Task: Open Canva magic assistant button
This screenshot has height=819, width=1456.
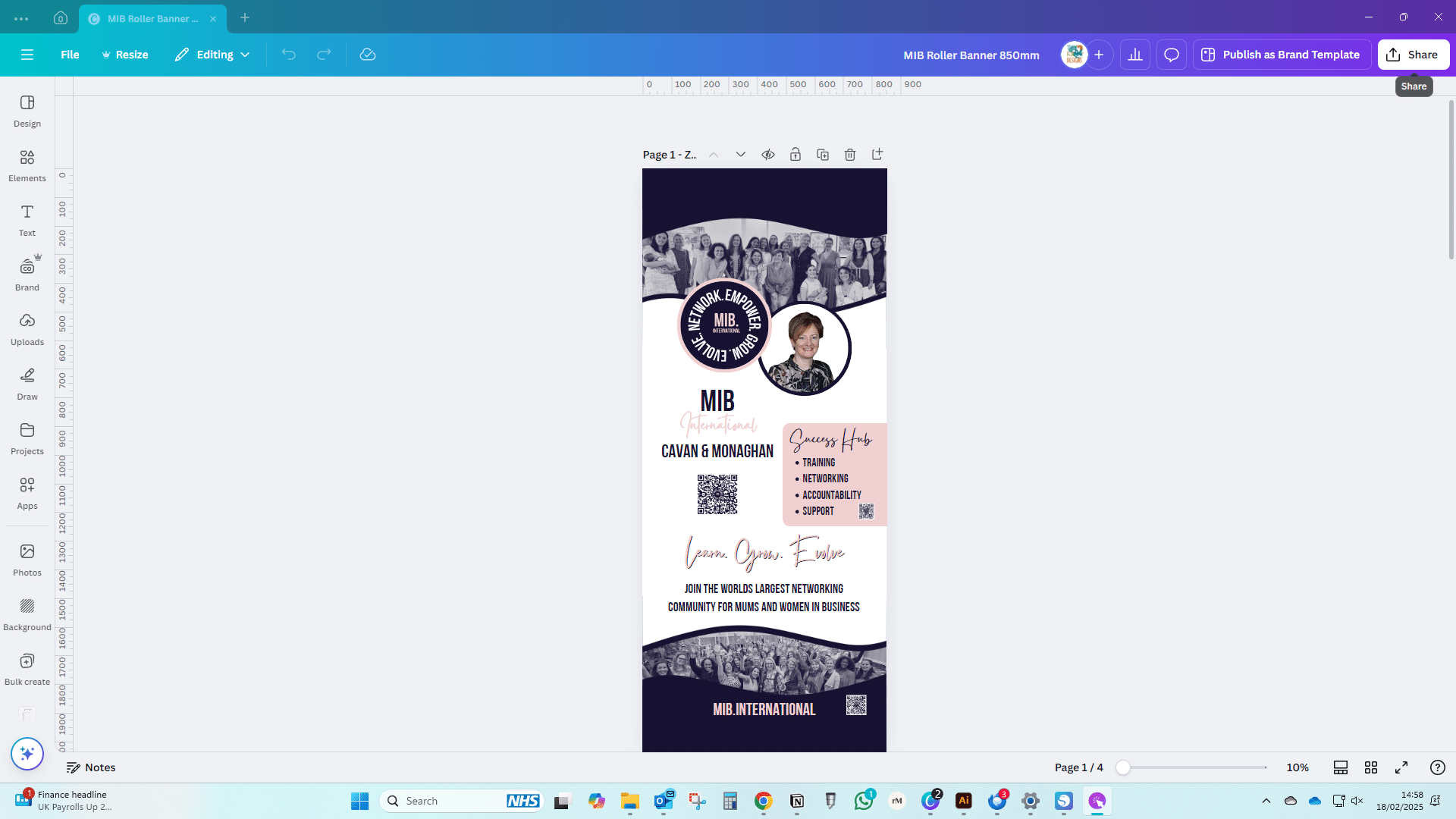Action: point(27,753)
